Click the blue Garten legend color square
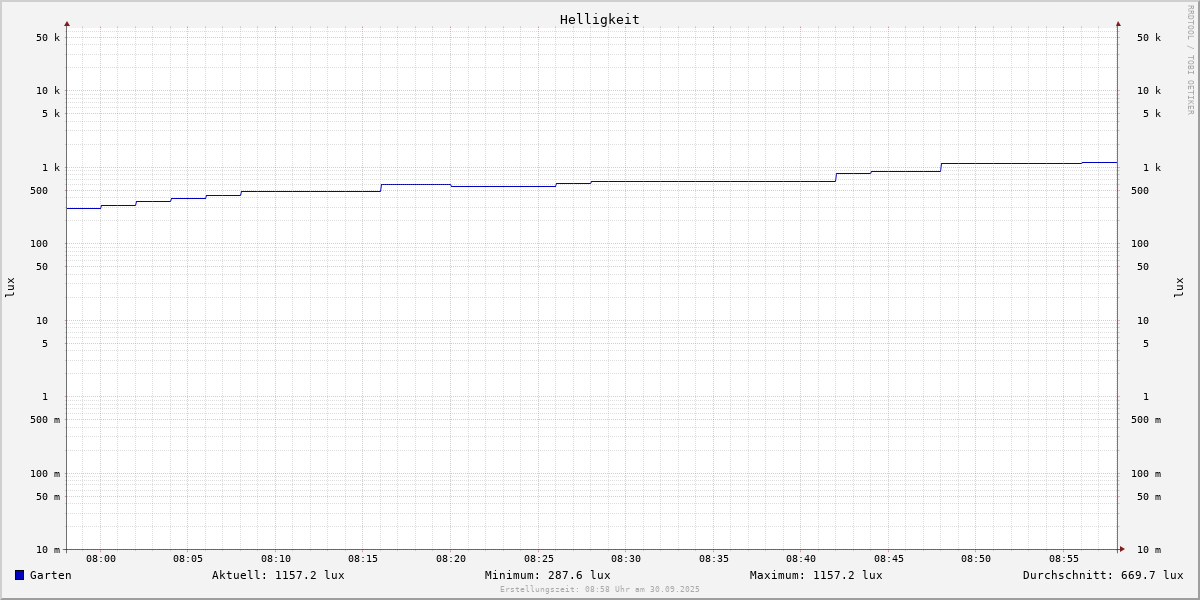1200x600 pixels. click(x=19, y=575)
